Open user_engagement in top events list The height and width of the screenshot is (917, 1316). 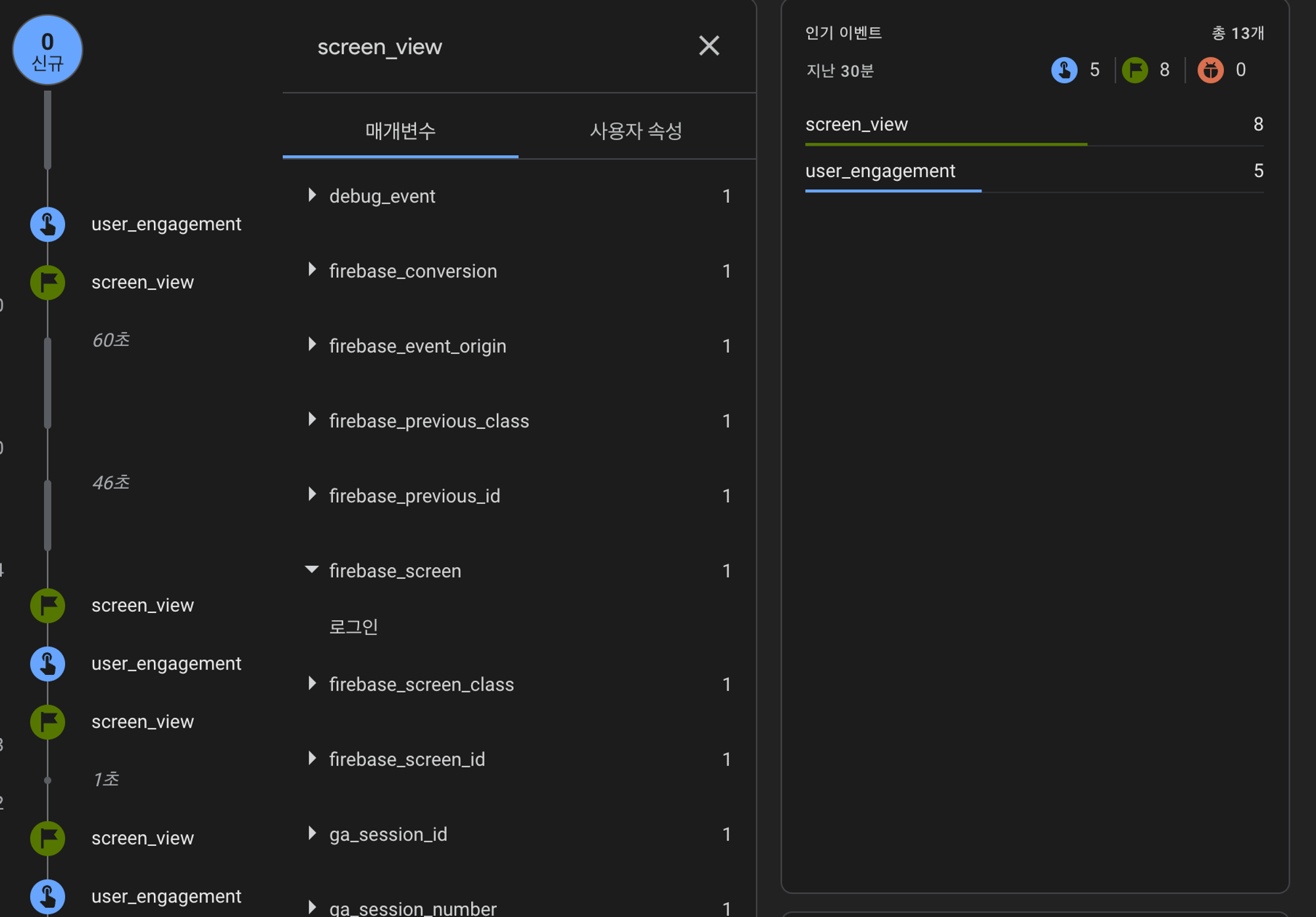click(880, 171)
